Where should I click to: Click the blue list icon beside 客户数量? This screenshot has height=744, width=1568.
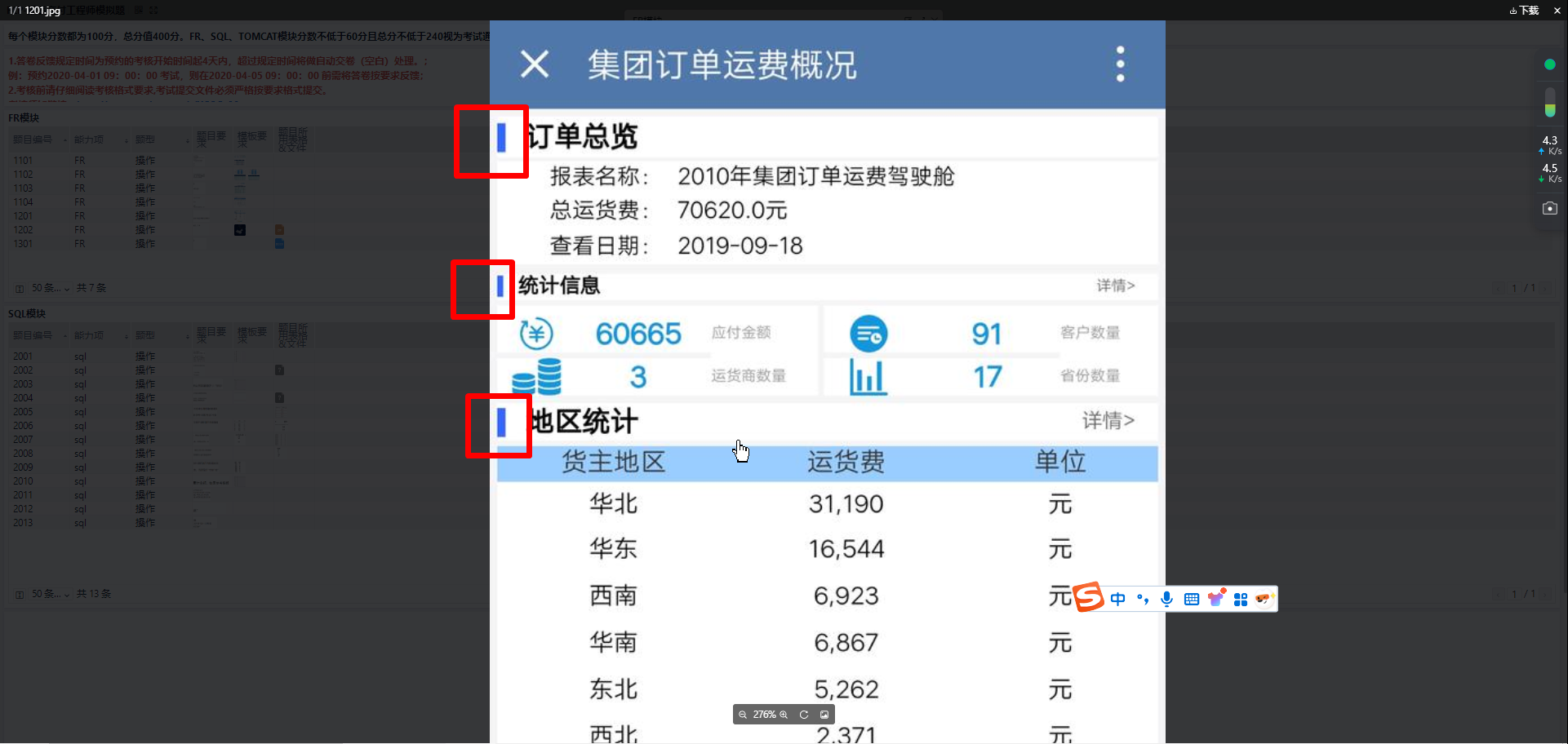[x=868, y=334]
